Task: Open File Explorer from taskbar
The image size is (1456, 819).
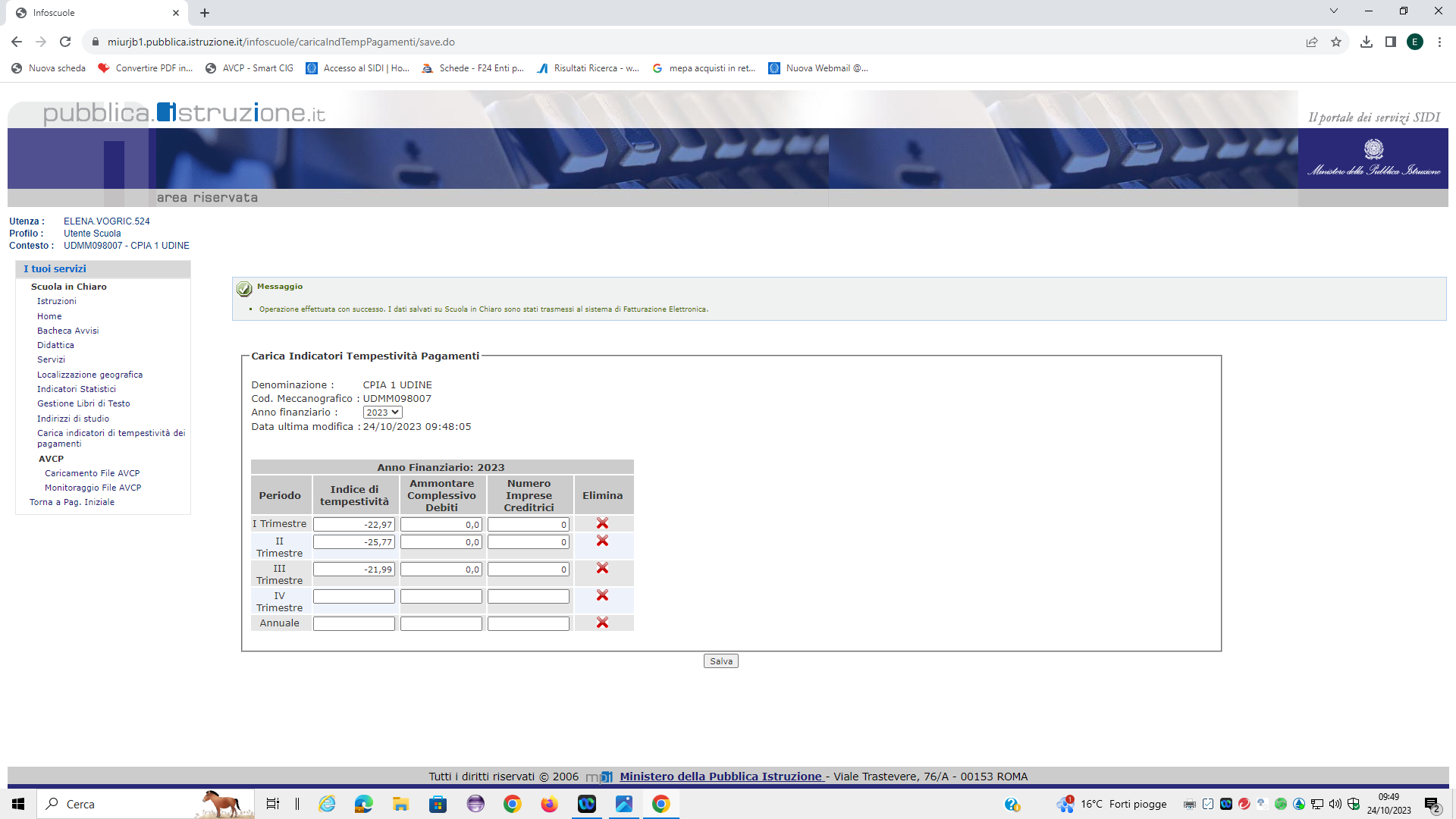Action: coord(400,805)
